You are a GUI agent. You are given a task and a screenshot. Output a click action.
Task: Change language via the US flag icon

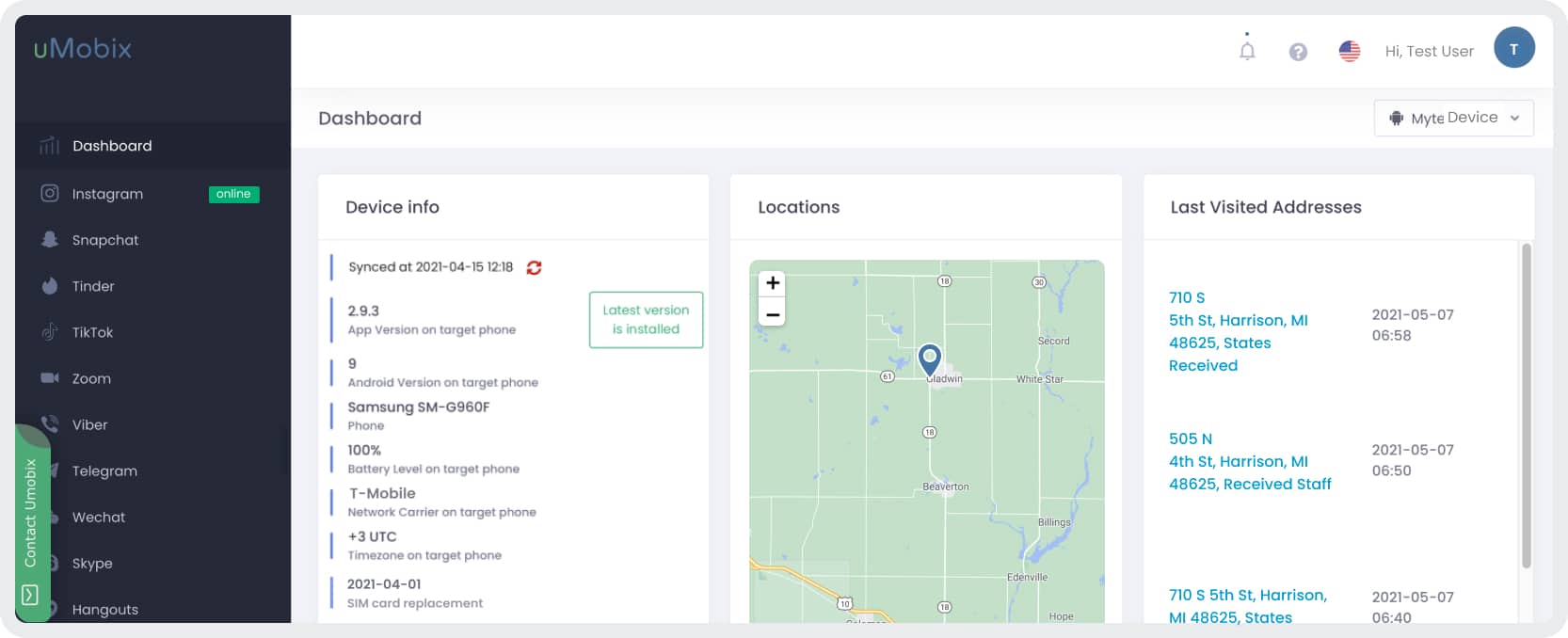pyautogui.click(x=1350, y=52)
